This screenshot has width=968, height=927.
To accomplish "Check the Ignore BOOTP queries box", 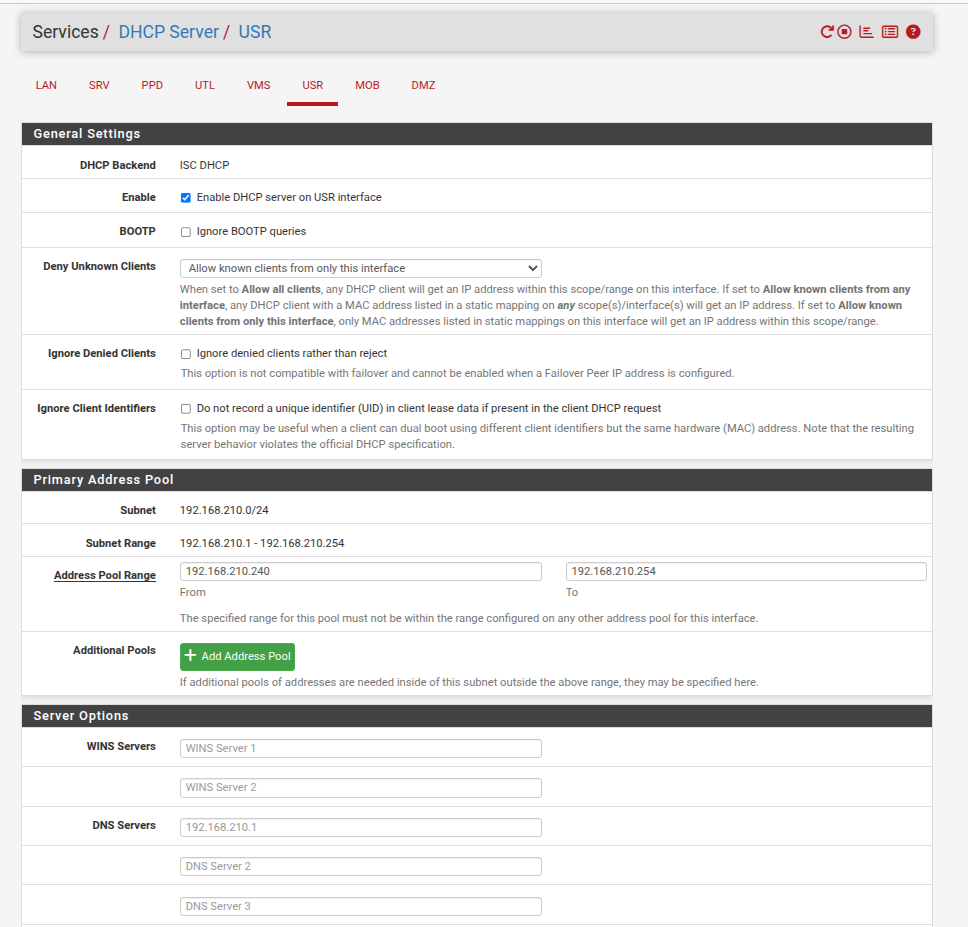I will [186, 232].
